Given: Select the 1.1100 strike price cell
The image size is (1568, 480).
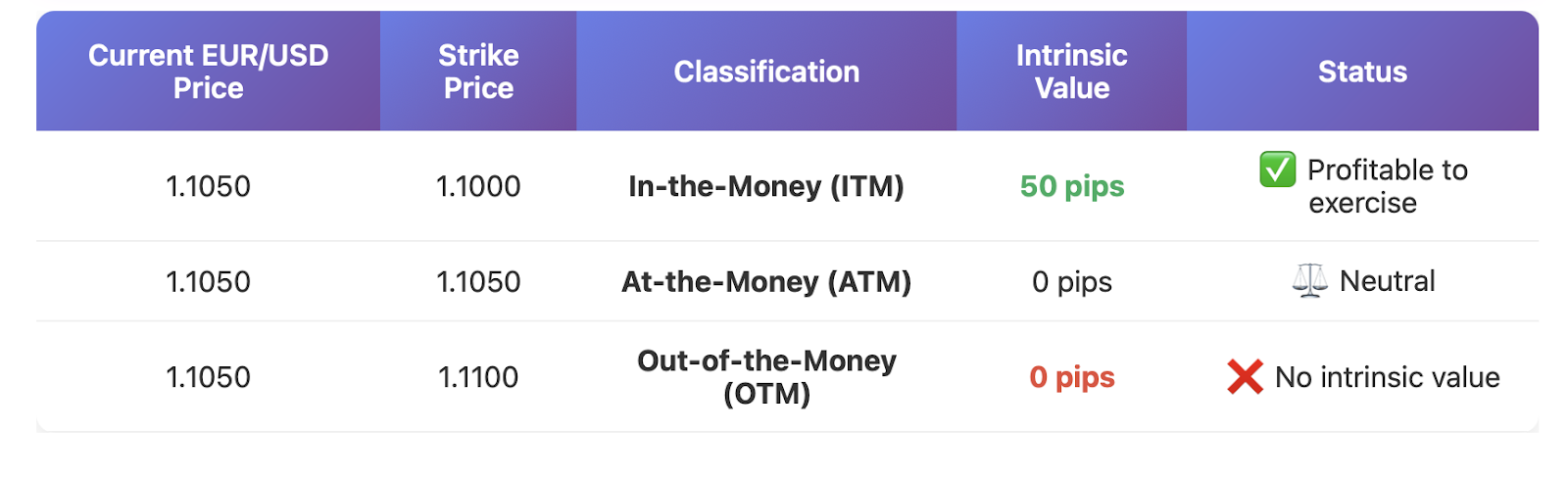Looking at the screenshot, I should tap(478, 377).
